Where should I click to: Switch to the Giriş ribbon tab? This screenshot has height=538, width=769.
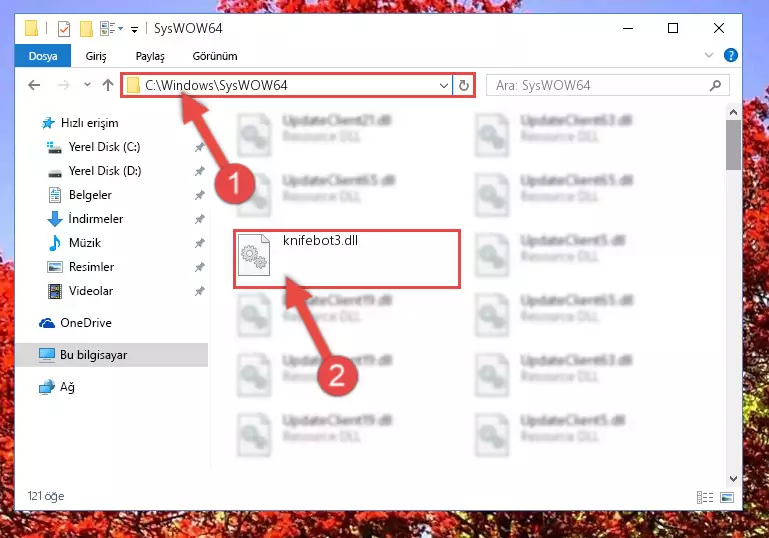pyautogui.click(x=96, y=56)
